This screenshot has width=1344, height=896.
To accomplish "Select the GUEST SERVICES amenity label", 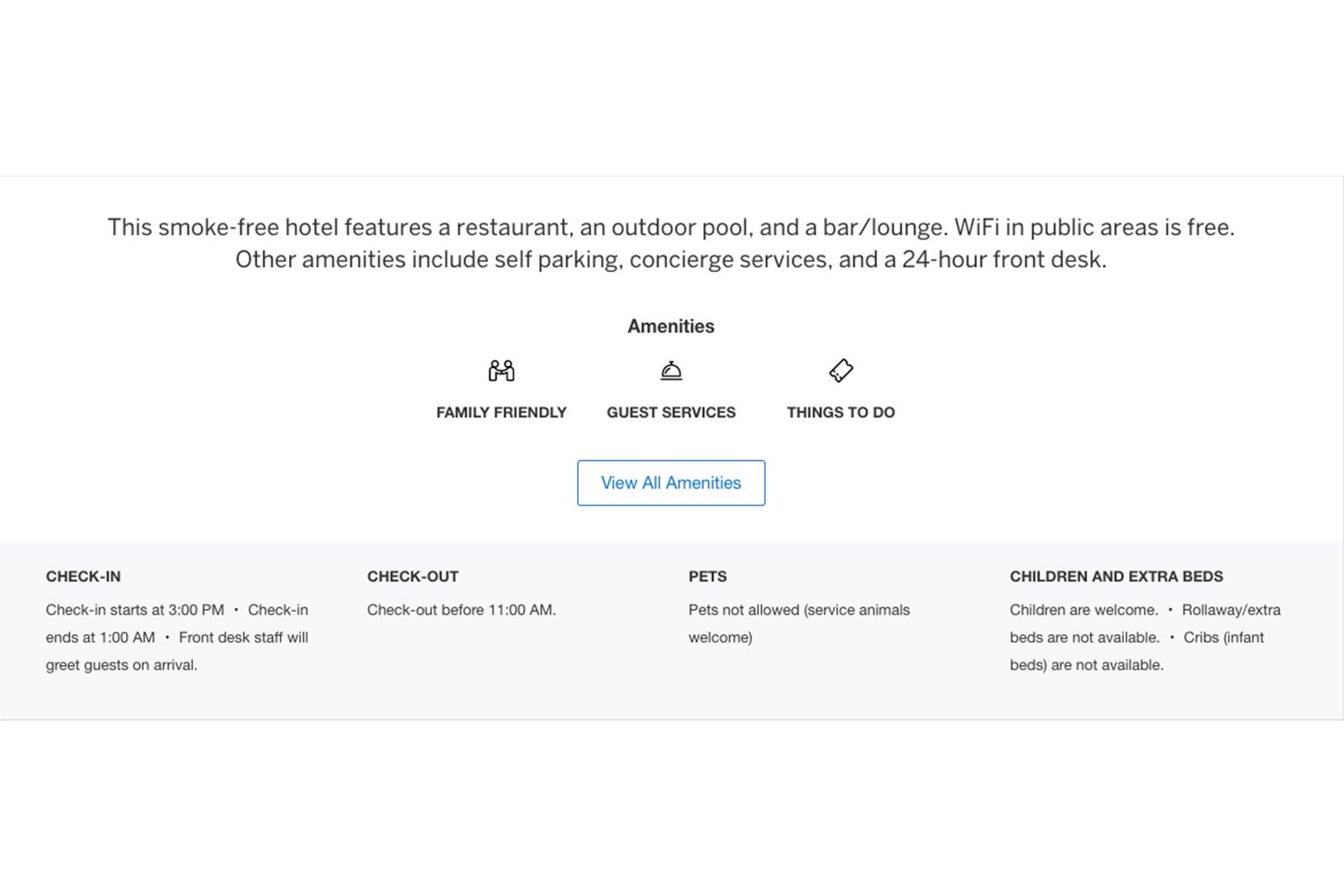I will click(x=671, y=412).
